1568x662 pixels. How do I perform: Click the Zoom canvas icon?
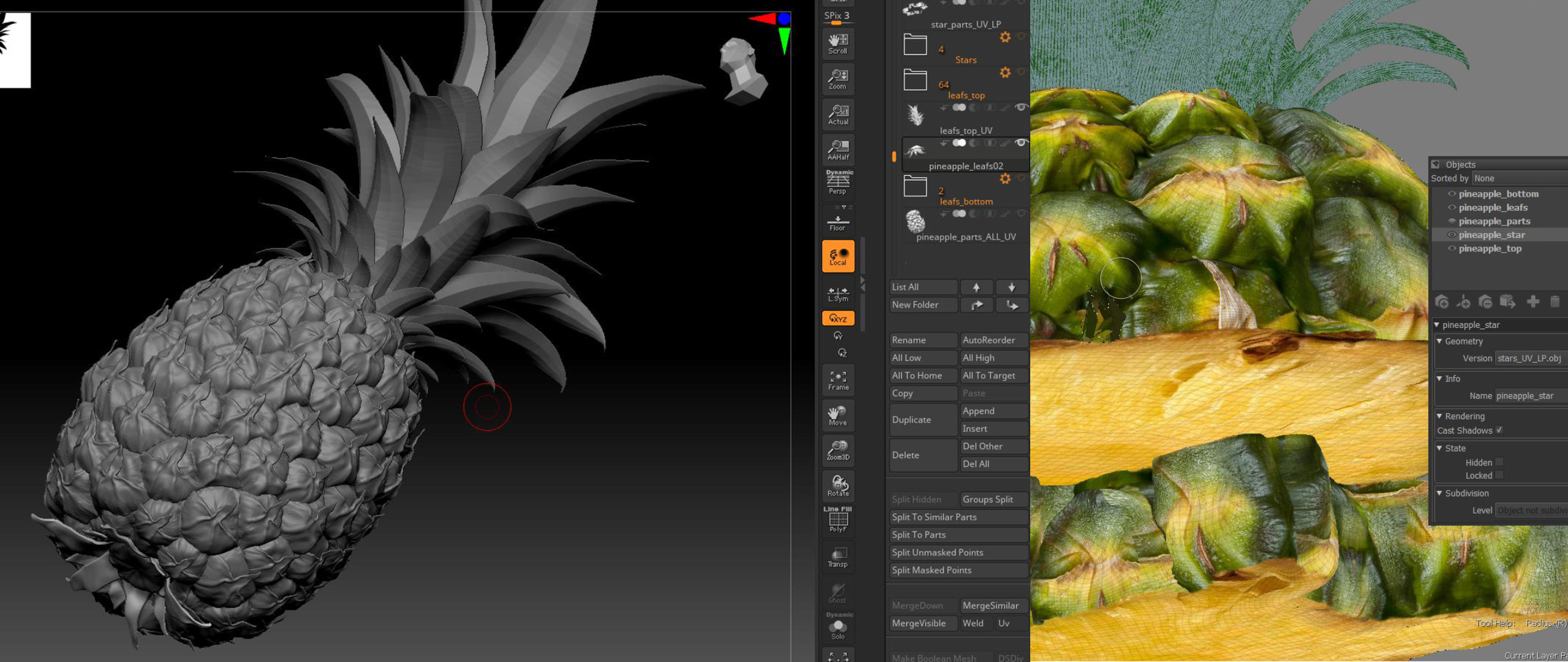pos(838,79)
